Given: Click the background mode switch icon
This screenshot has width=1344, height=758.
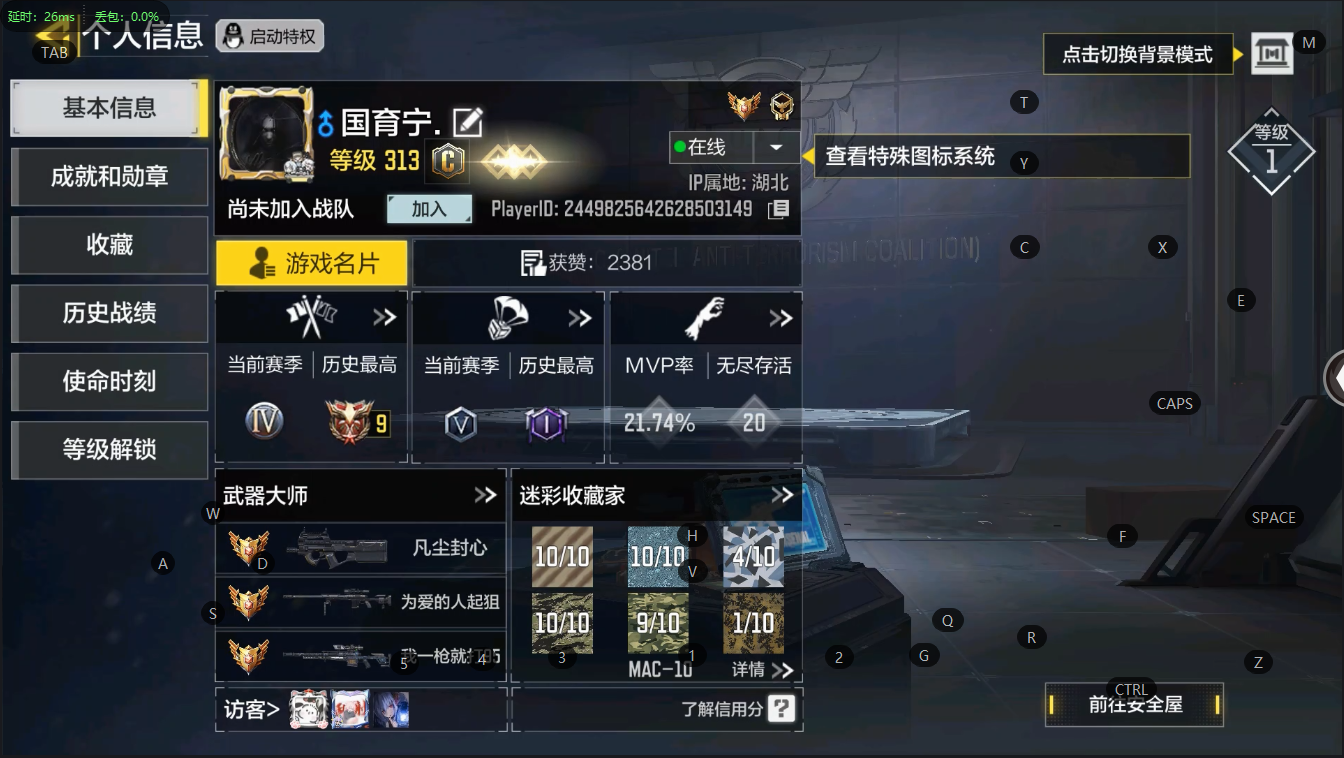Looking at the screenshot, I should click(1272, 54).
